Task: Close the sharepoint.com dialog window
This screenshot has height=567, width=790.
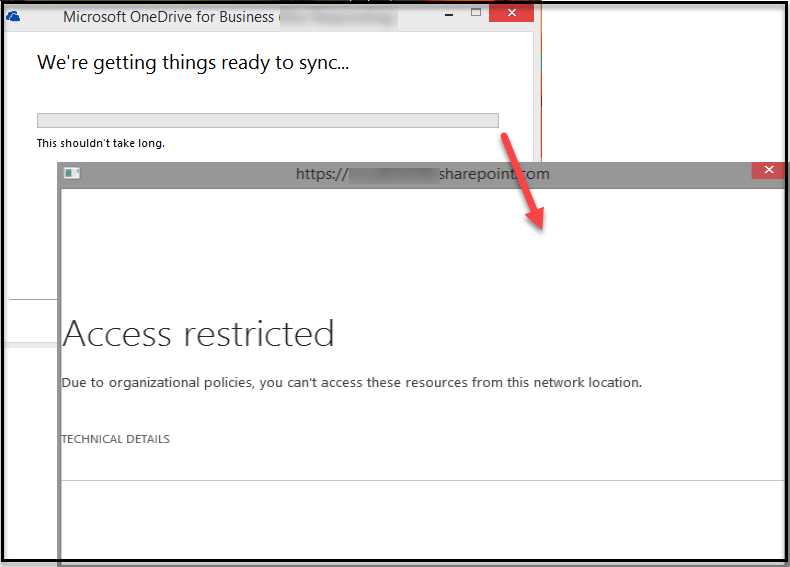Action: [768, 171]
